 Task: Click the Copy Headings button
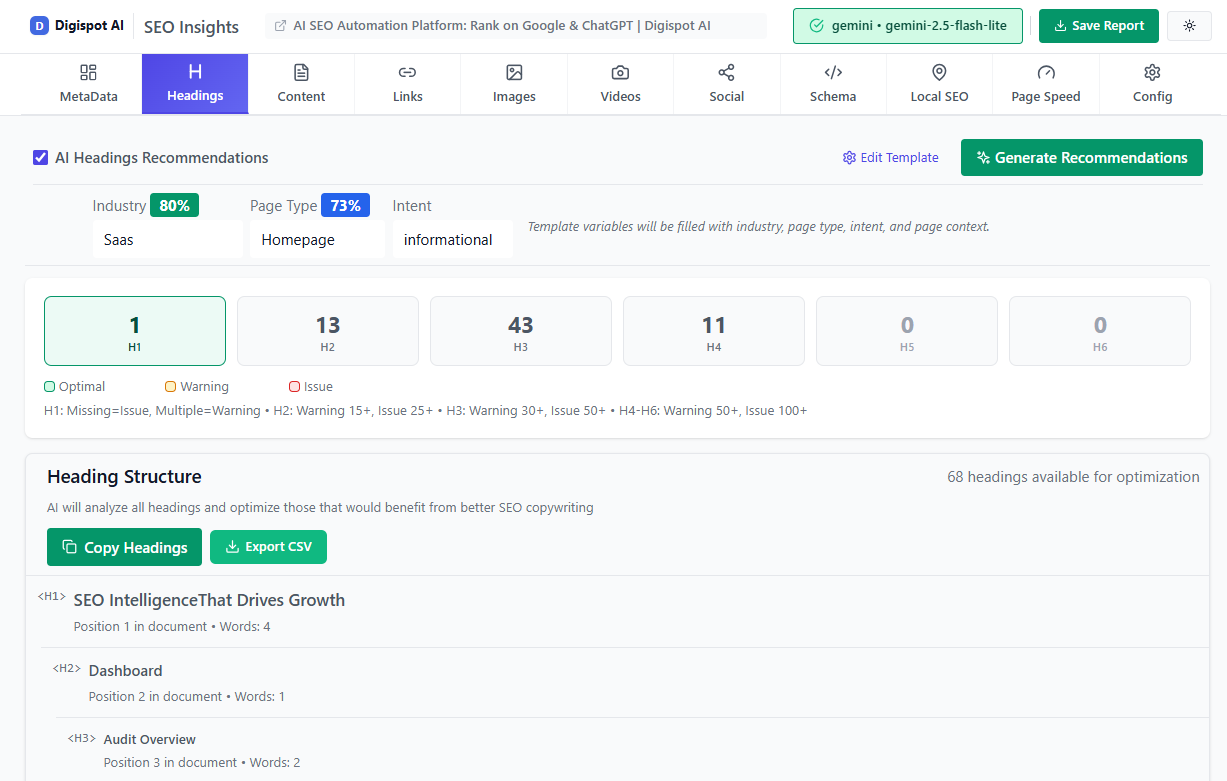[124, 547]
